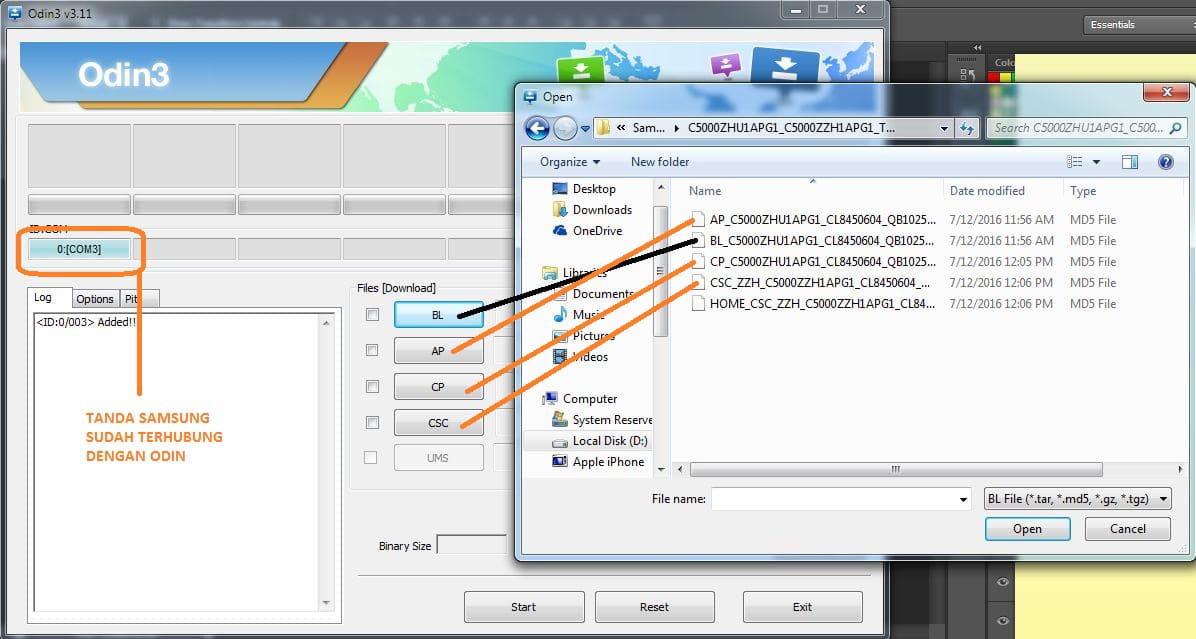Click the refresh icon beside address bar

tap(967, 128)
